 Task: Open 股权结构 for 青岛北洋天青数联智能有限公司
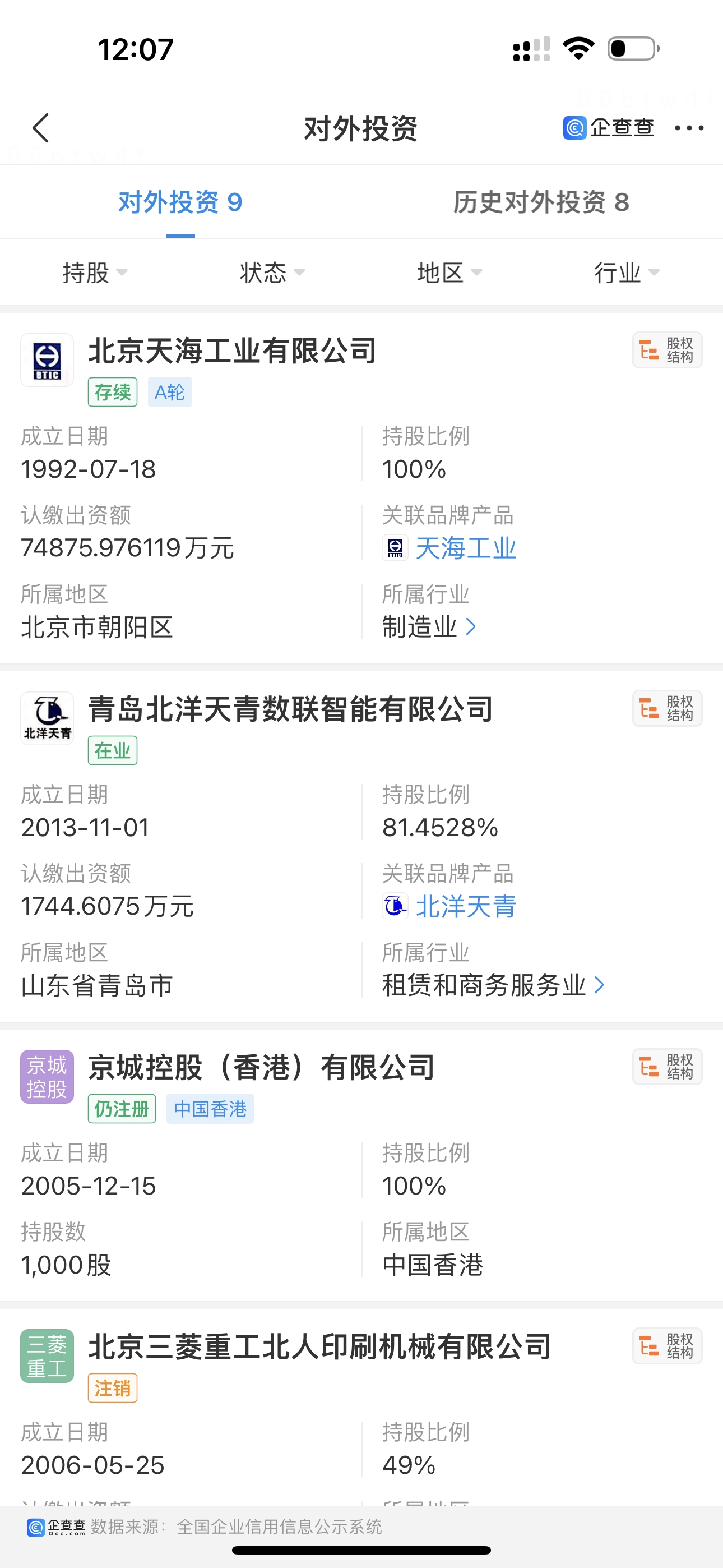pyautogui.click(x=667, y=708)
